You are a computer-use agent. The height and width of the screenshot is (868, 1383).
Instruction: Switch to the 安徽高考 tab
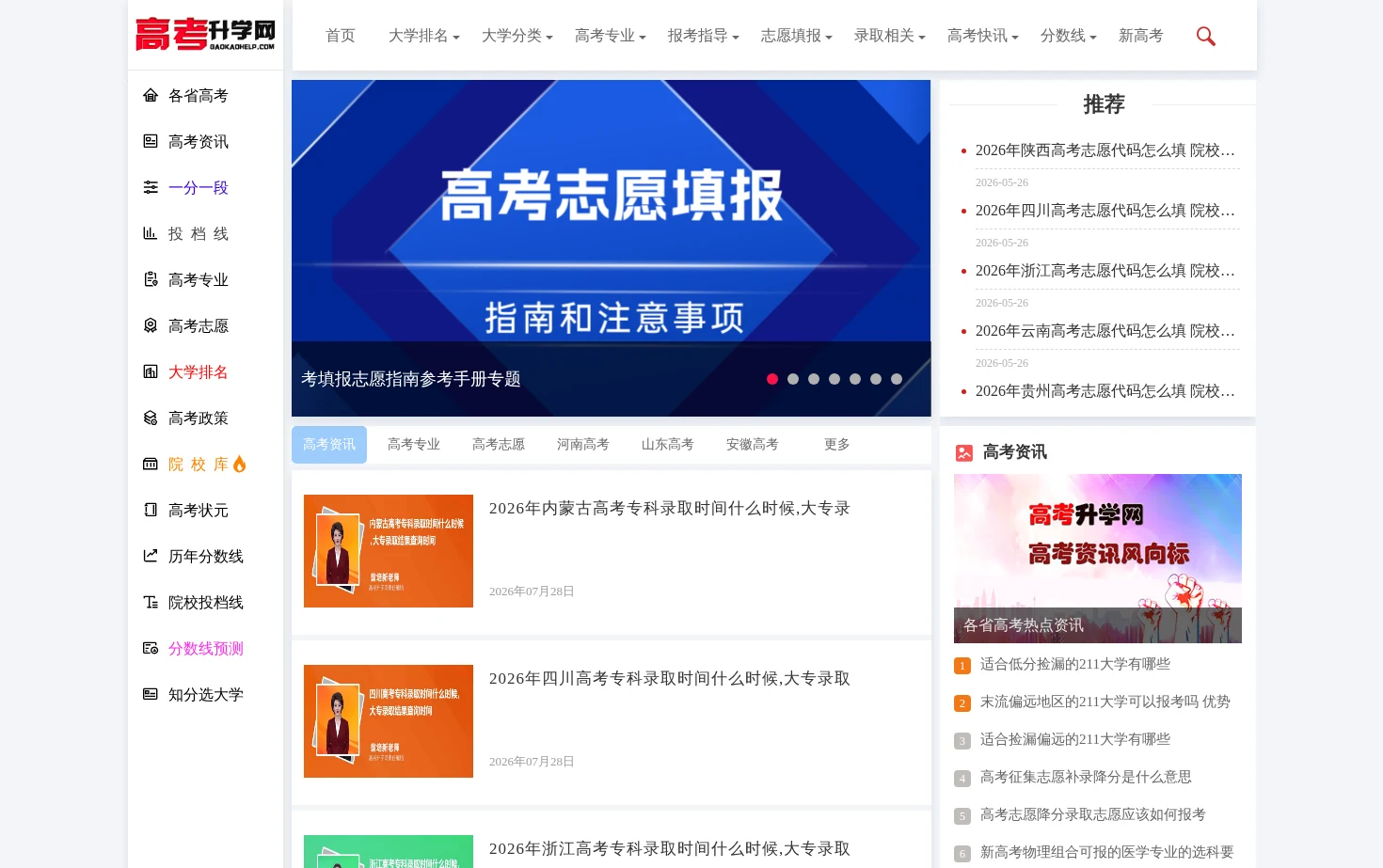pyautogui.click(x=753, y=445)
